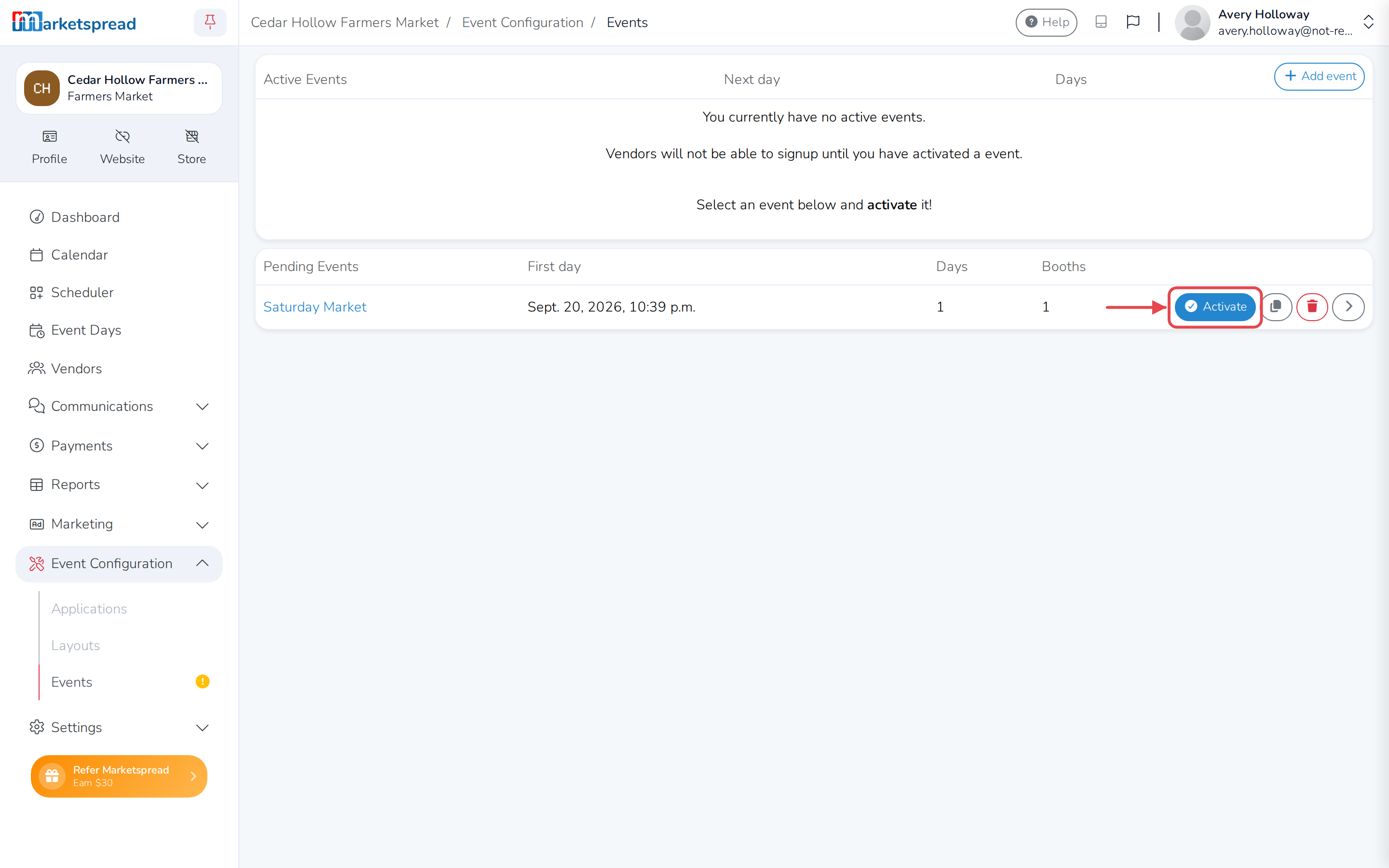Screen dimensions: 1389x868
Task: Click the 'Sept. 20, 2026, 10:39 p.m.' cell
Action: (611, 307)
